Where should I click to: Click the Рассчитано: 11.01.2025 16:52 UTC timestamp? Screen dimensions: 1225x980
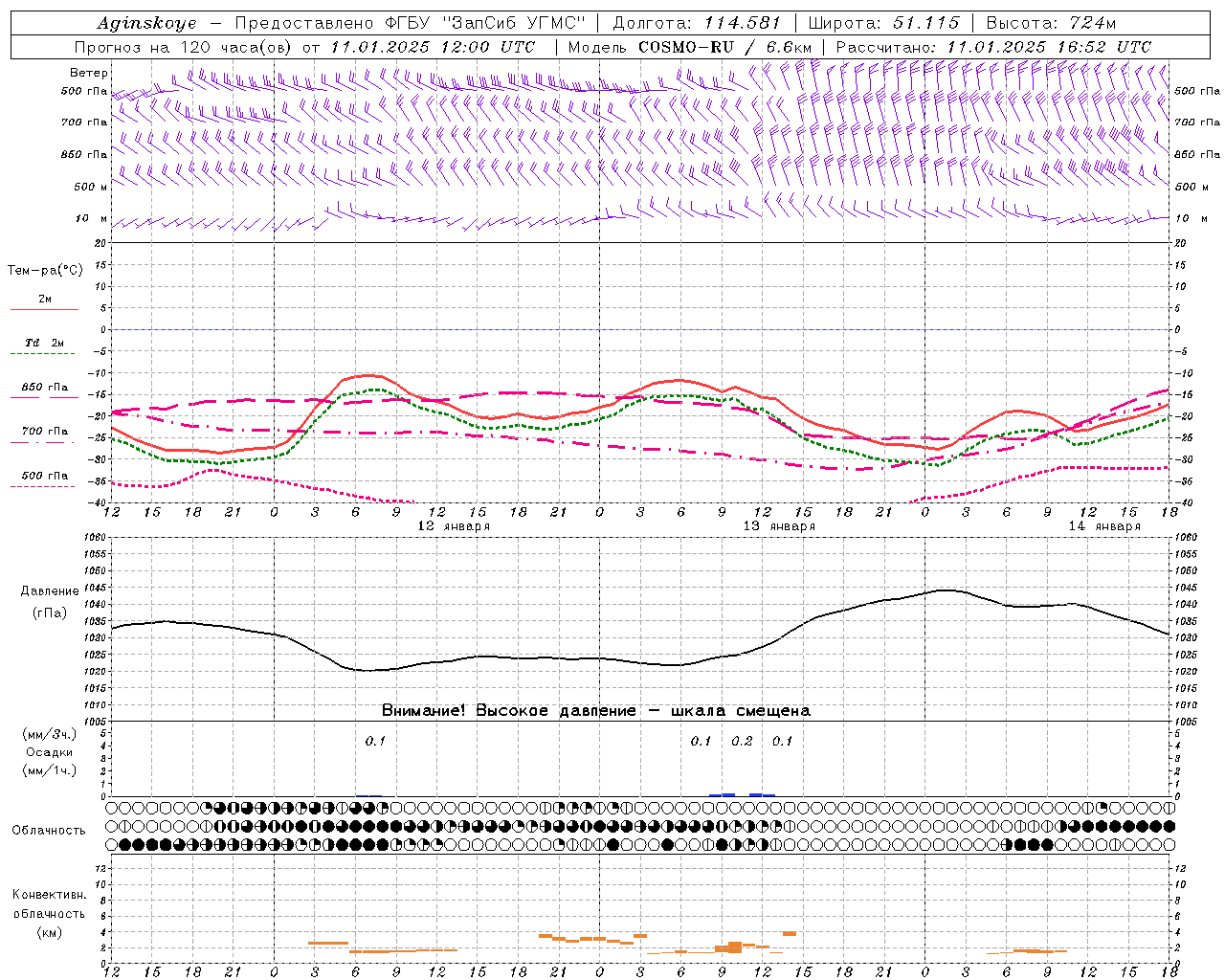tap(993, 47)
